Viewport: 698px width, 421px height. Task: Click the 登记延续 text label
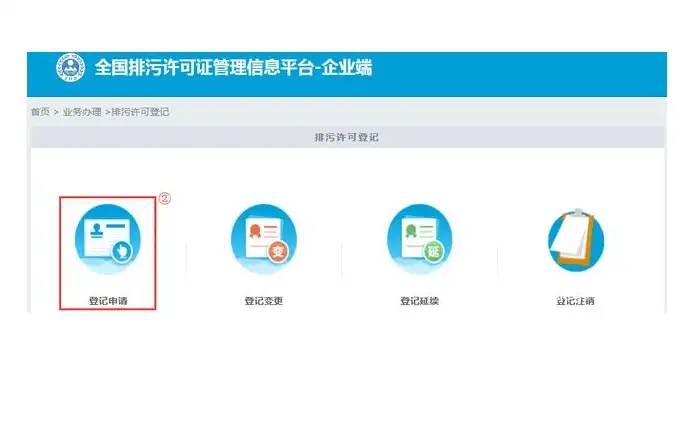click(420, 301)
